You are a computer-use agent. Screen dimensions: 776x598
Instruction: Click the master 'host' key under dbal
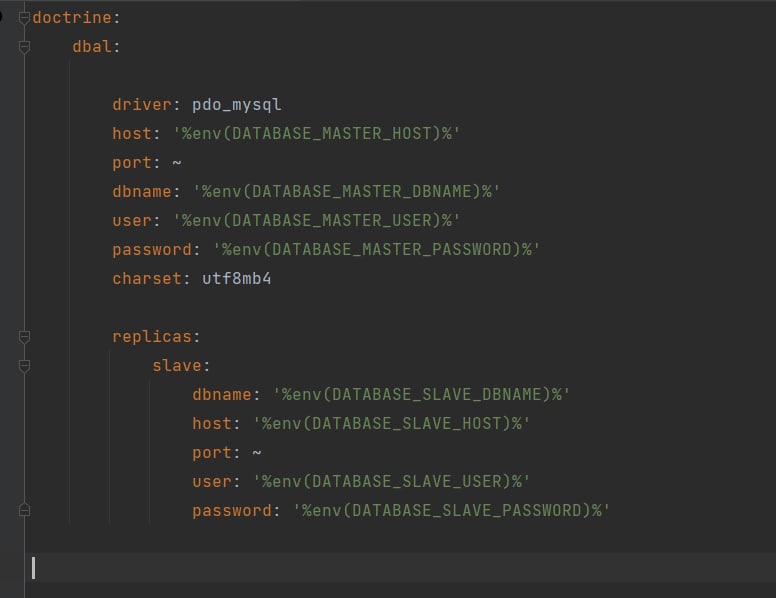point(132,134)
